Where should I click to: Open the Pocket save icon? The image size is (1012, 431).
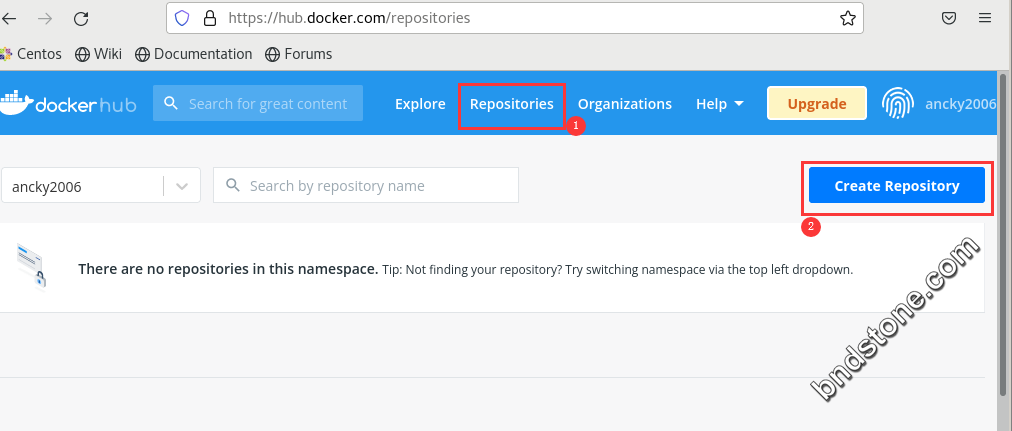point(949,18)
